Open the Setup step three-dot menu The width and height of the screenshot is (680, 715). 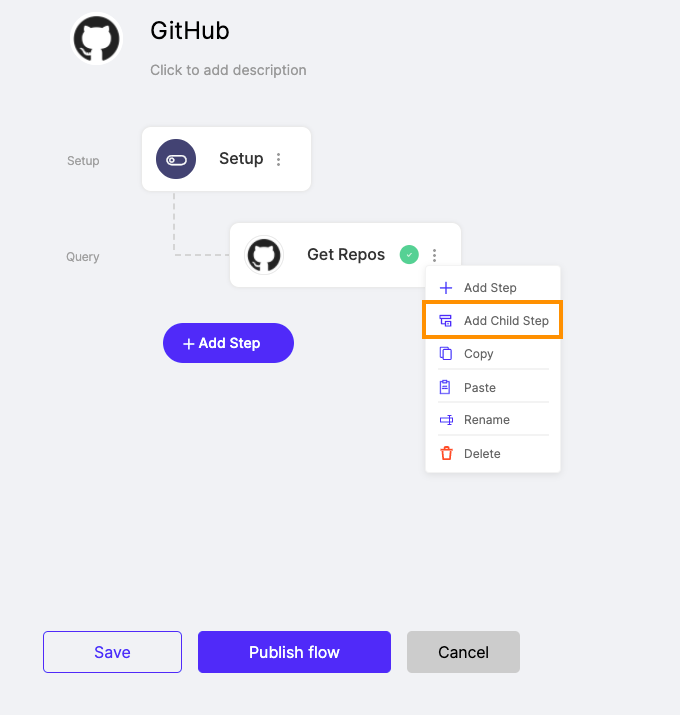coord(279,159)
